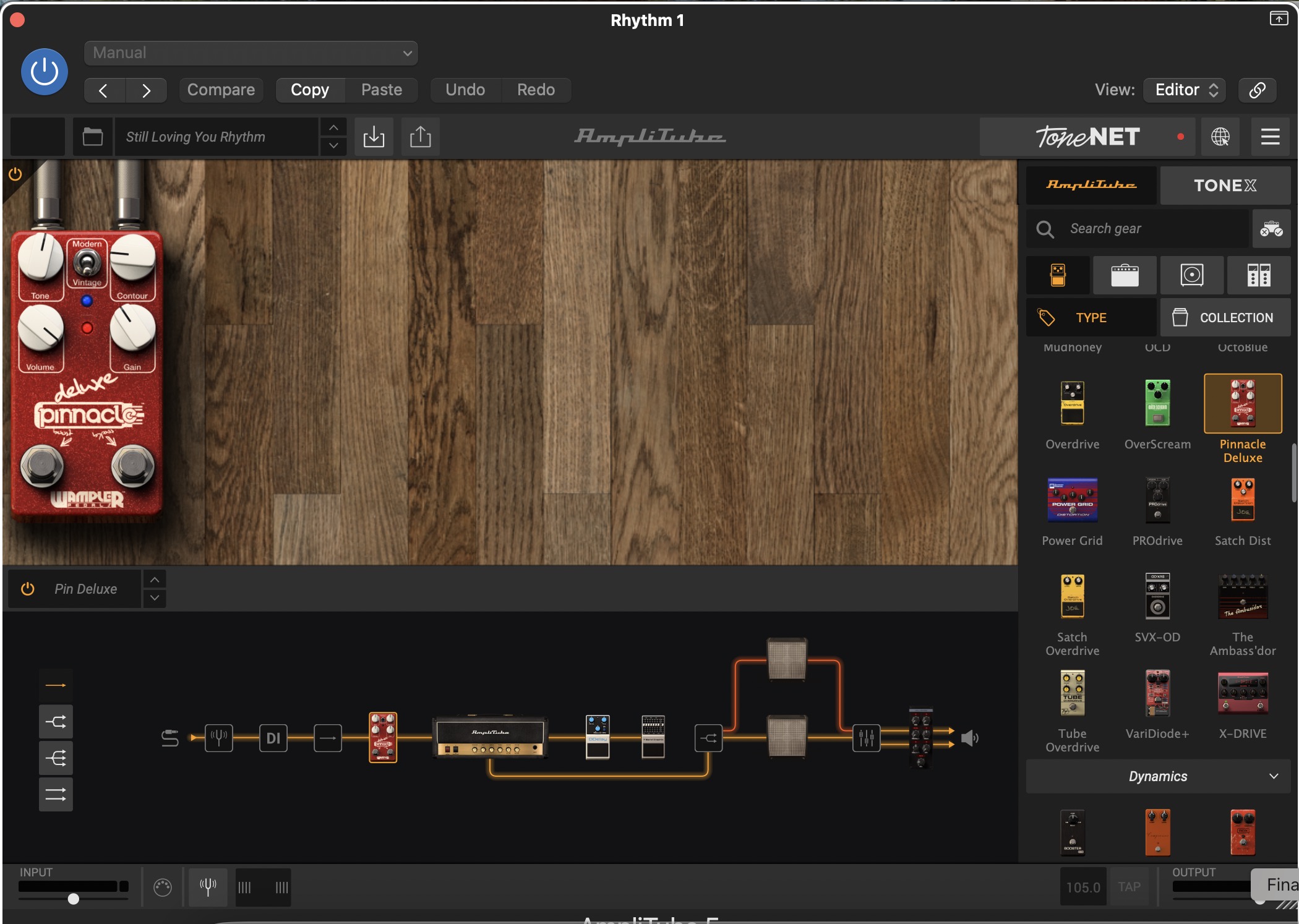Select the X-DRIVE pedal

coord(1243,693)
